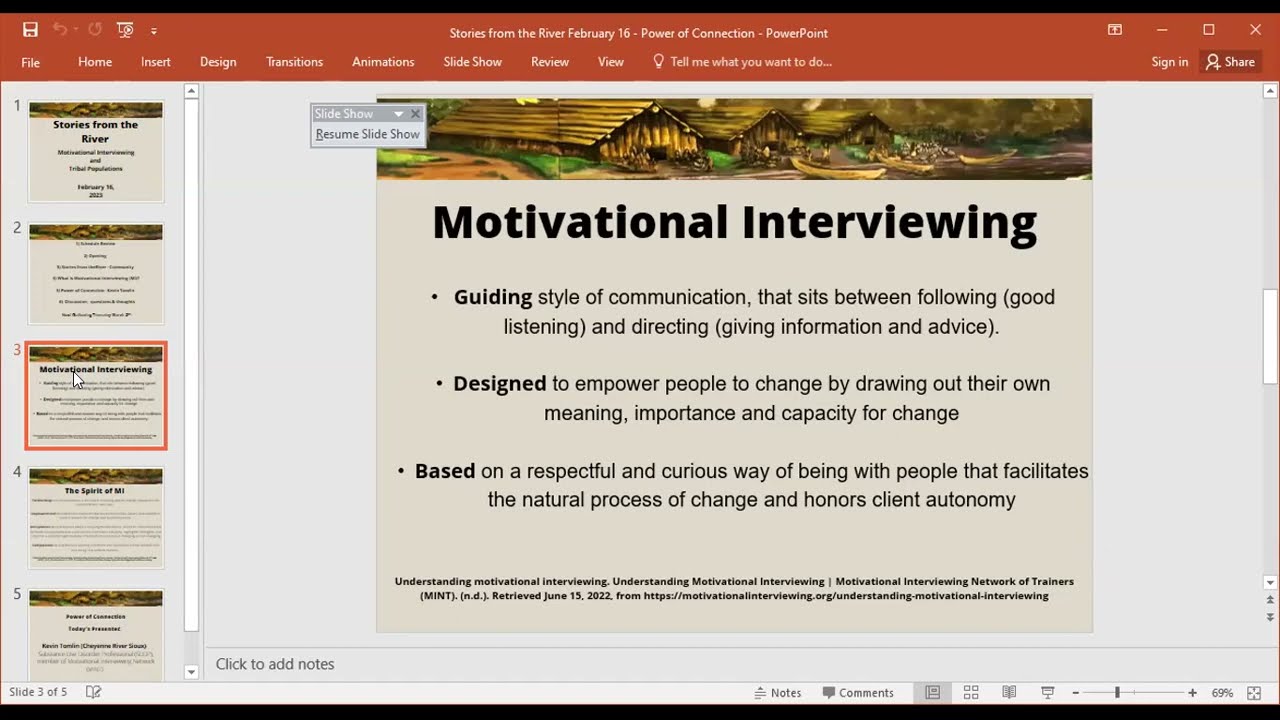Click Fit slide to current window icon
The width and height of the screenshot is (1280, 720).
pos(1254,692)
